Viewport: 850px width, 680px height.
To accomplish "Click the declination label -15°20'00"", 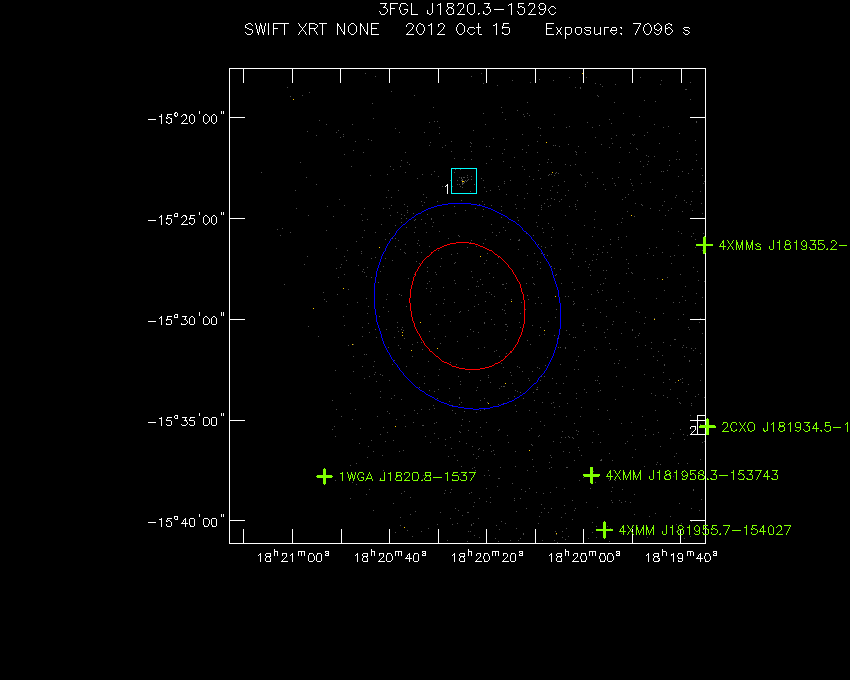I will click(x=186, y=119).
